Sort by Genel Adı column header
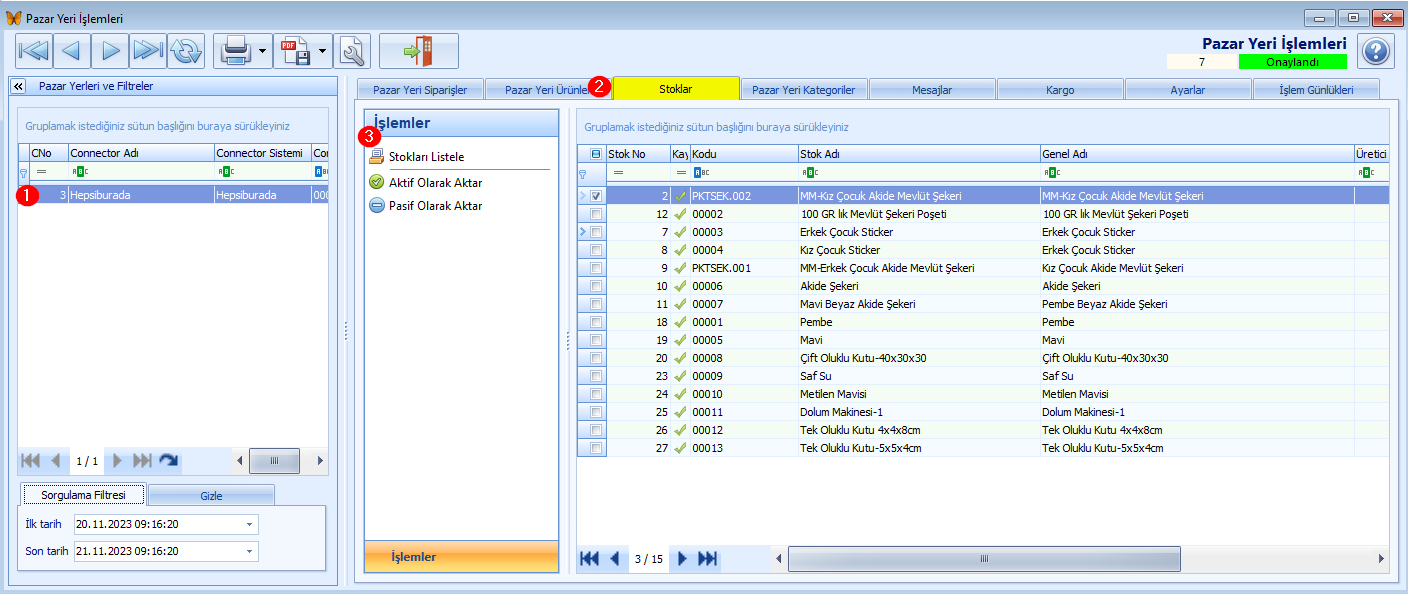The height and width of the screenshot is (594, 1408). tap(1197, 154)
